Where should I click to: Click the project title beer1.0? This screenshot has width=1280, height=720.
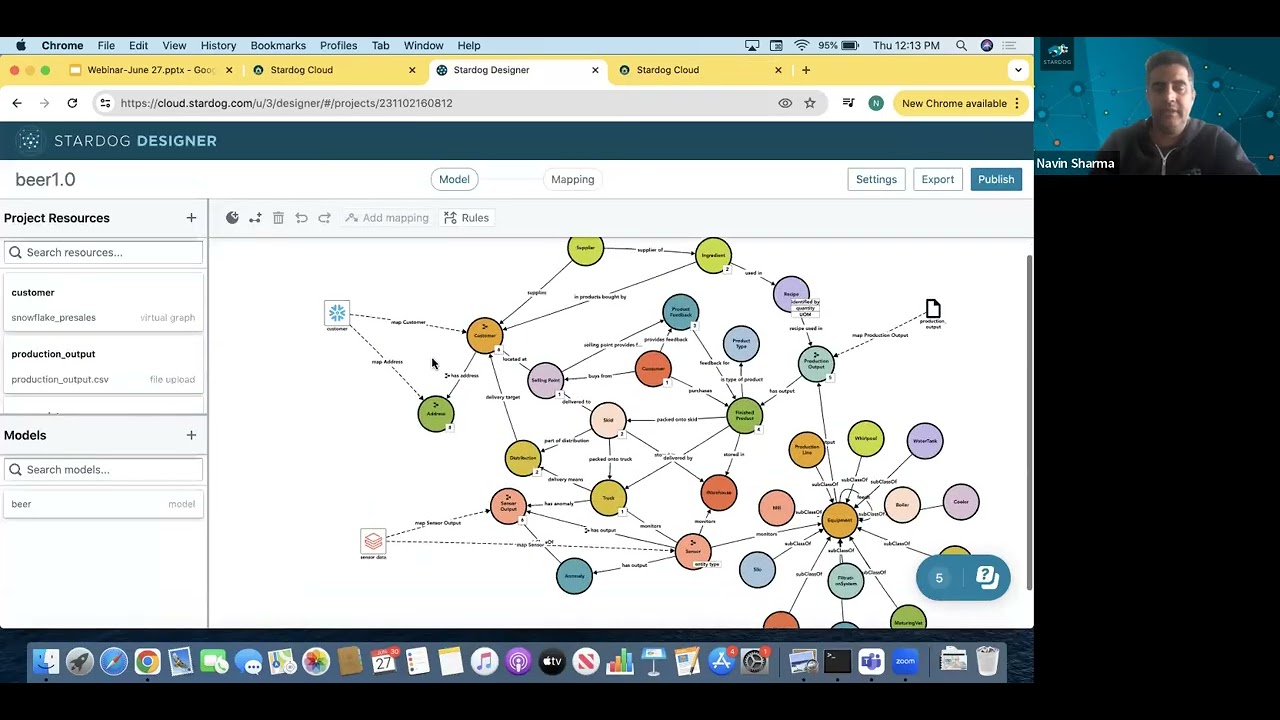tap(45, 180)
